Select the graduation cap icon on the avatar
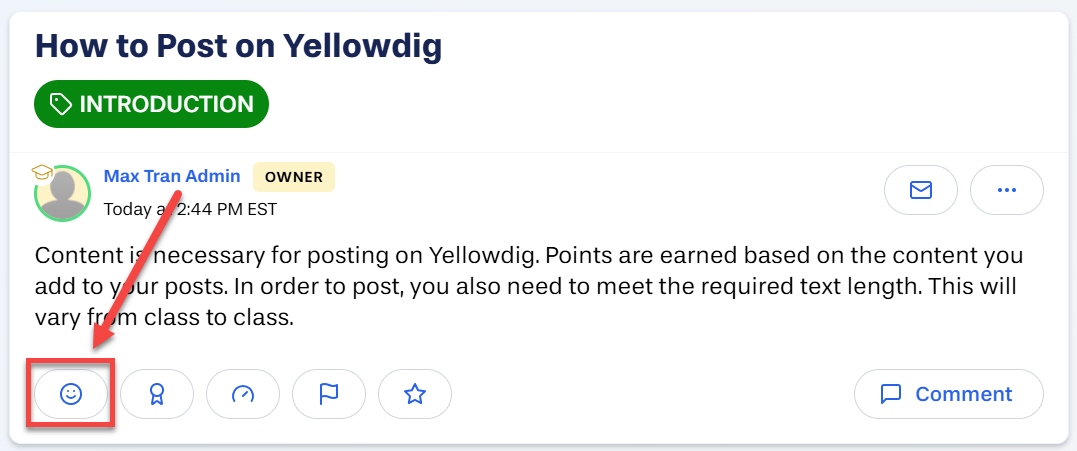The width and height of the screenshot is (1077, 451). point(43,172)
